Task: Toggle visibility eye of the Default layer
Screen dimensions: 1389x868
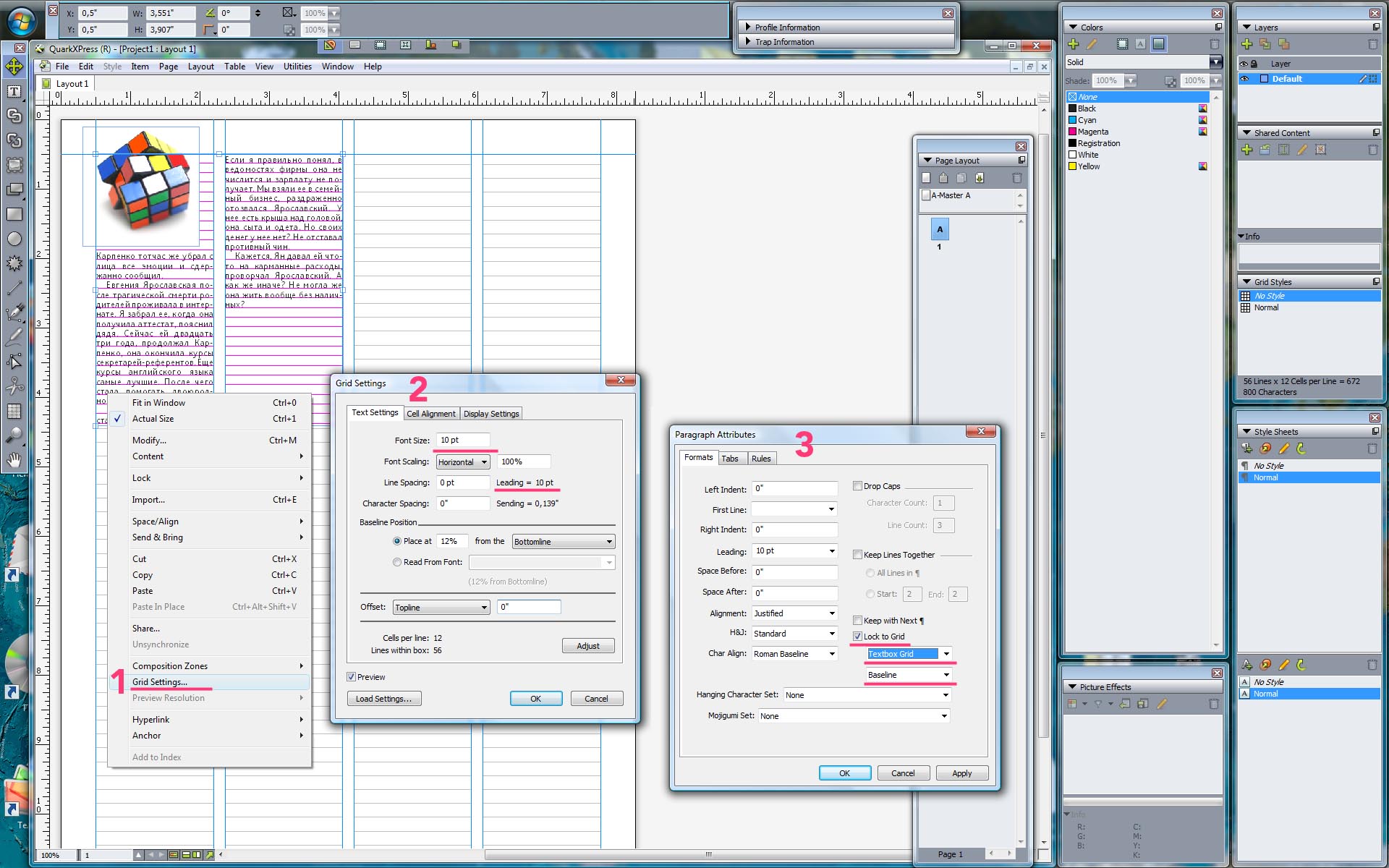Action: pyautogui.click(x=1245, y=79)
